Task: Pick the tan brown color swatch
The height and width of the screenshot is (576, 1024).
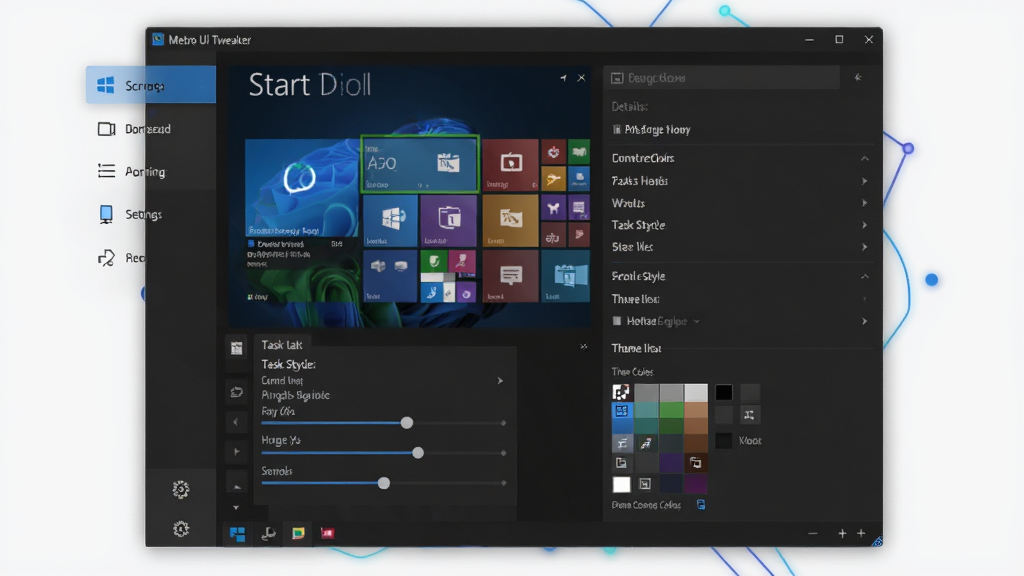Action: tap(696, 411)
